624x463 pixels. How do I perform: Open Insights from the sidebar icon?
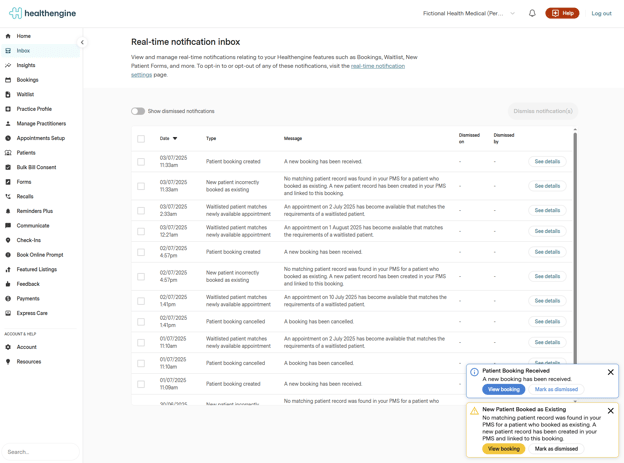8,65
